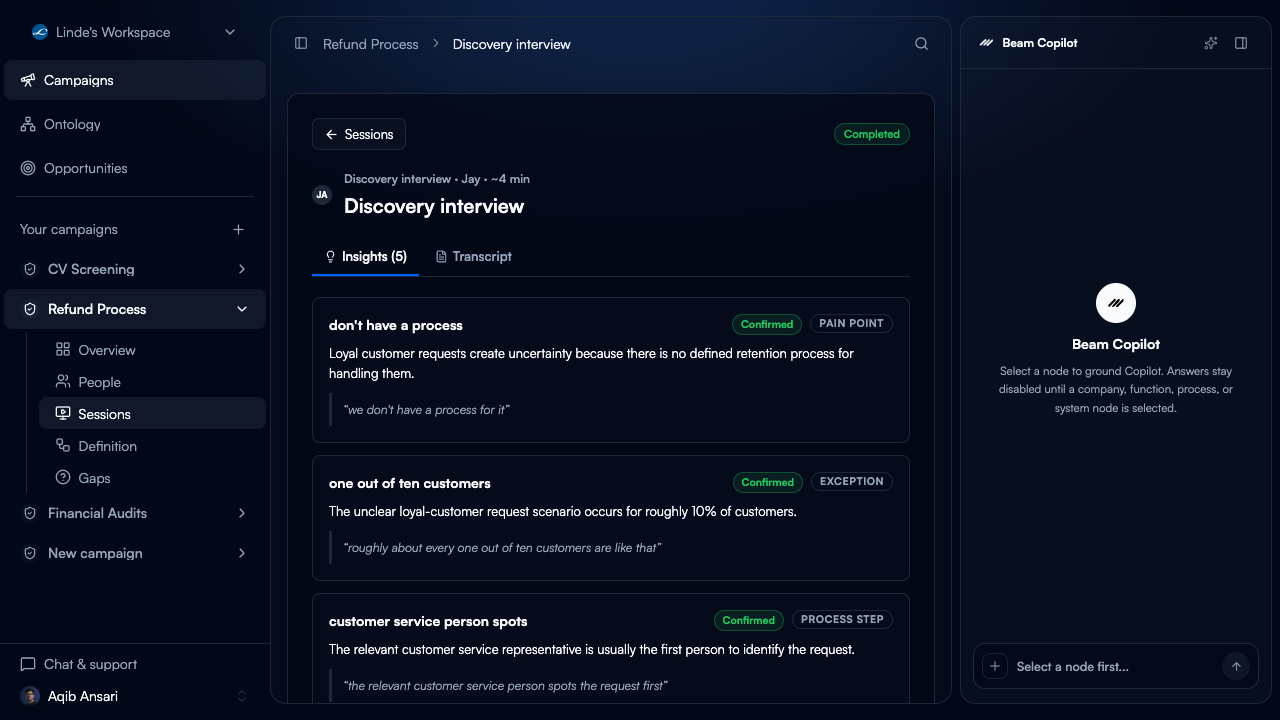The image size is (1280, 720).
Task: Click the Opportunities target icon
Action: coord(28,168)
